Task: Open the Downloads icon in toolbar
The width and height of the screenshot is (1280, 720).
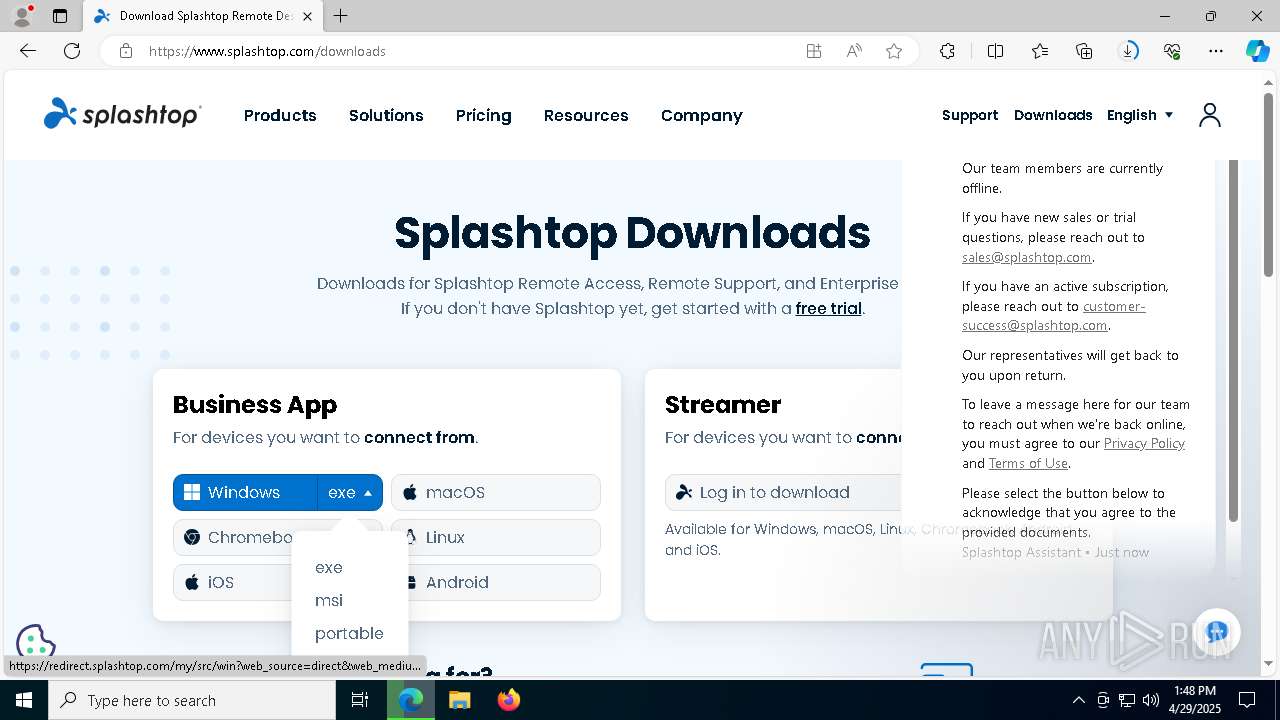Action: (x=1128, y=51)
